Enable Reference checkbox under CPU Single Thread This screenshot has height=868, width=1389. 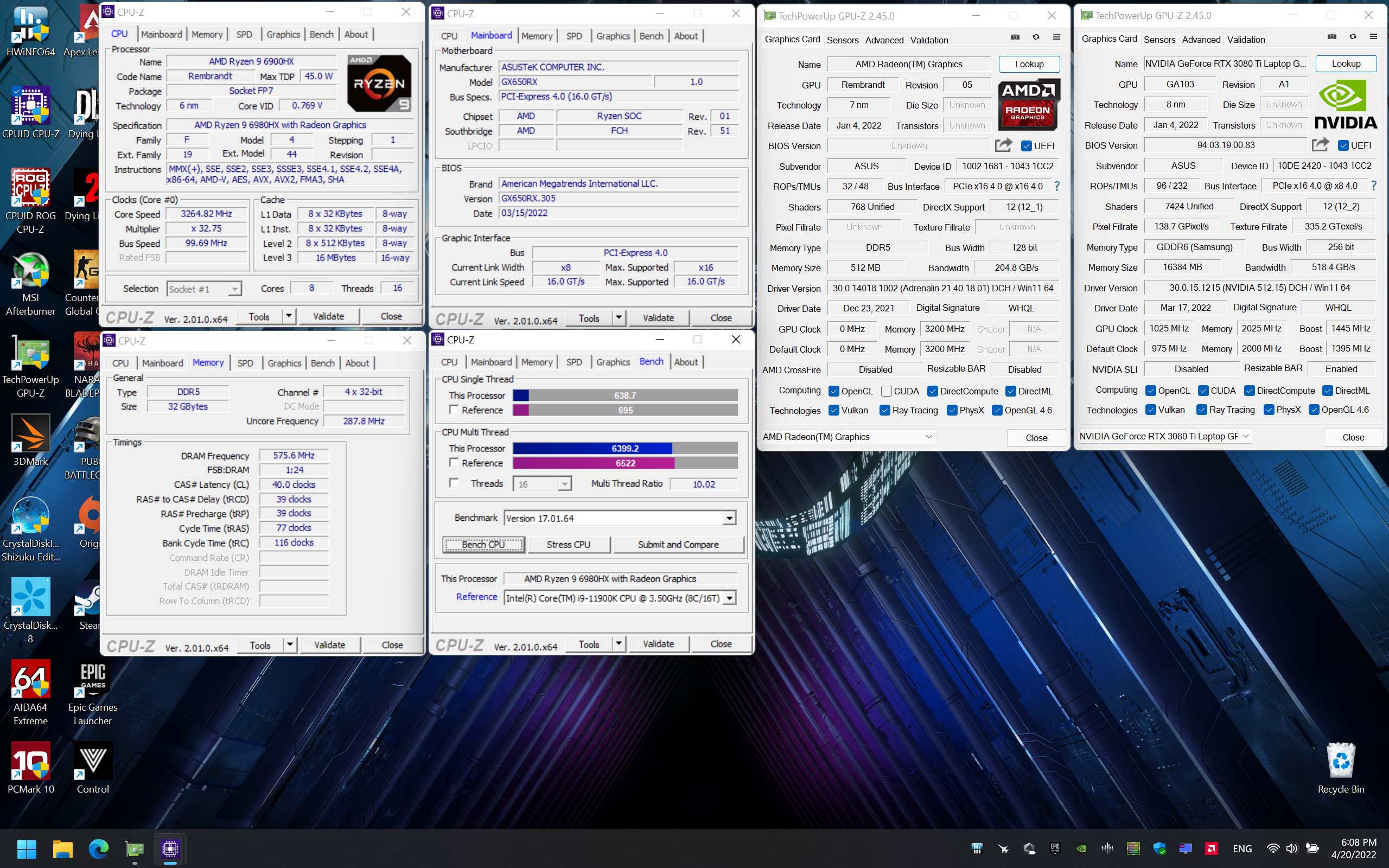454,410
